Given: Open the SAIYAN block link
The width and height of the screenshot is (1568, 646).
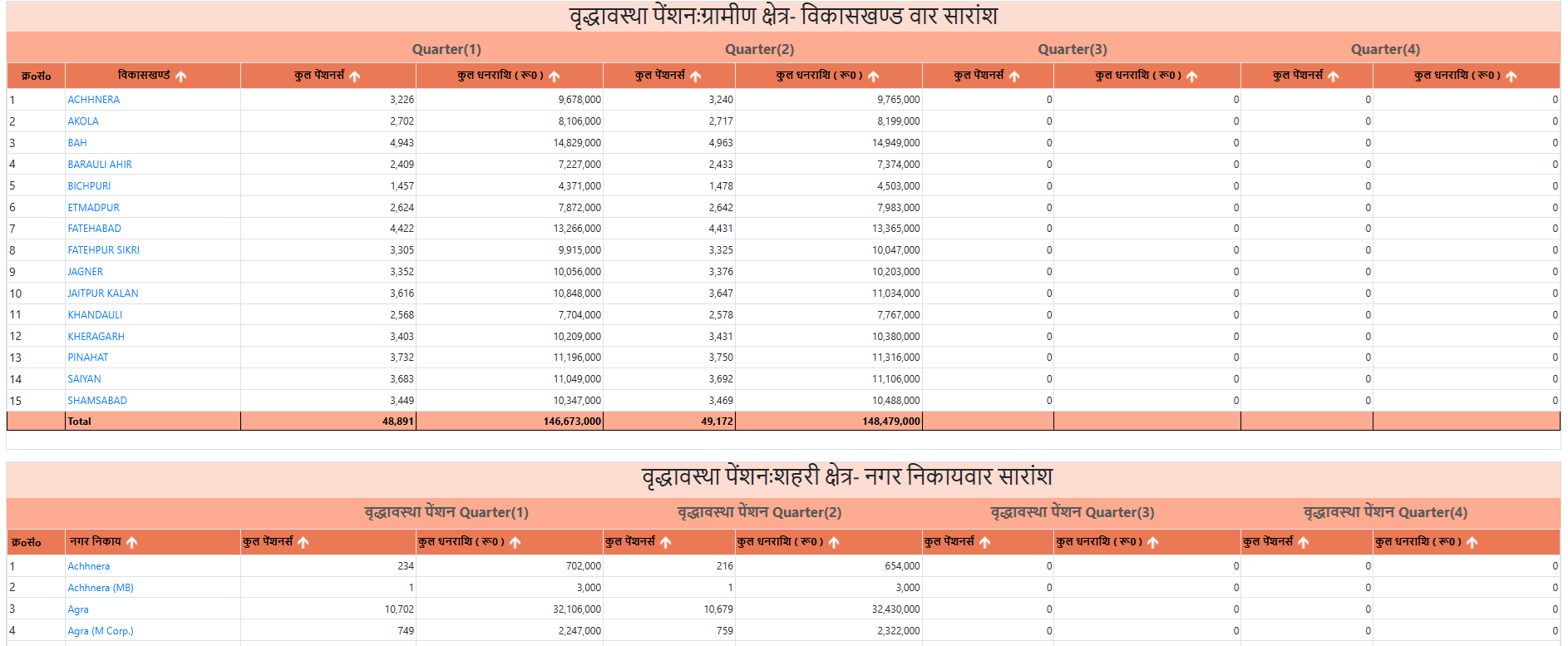Looking at the screenshot, I should tap(85, 379).
